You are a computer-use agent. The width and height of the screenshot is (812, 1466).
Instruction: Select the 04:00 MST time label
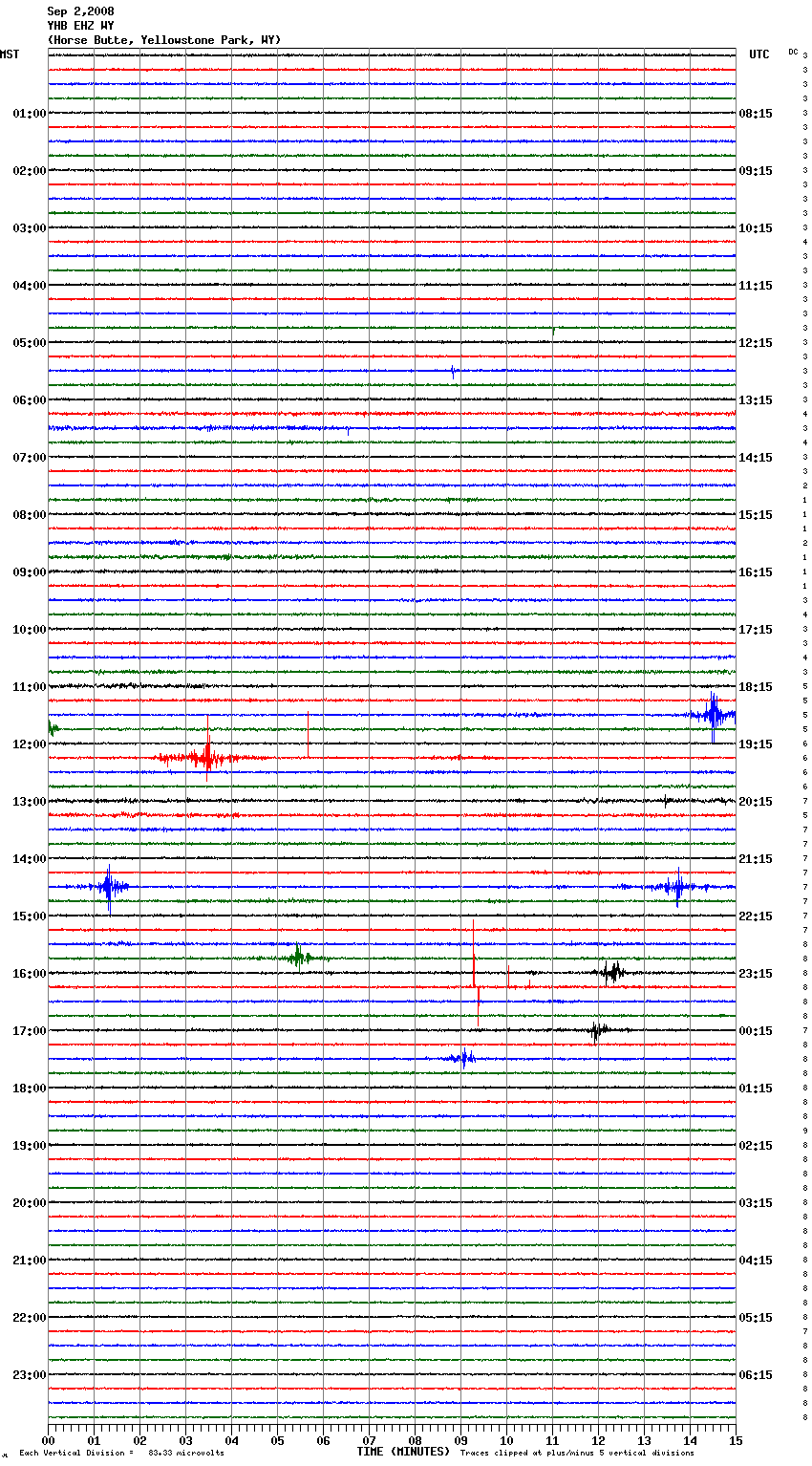[30, 286]
